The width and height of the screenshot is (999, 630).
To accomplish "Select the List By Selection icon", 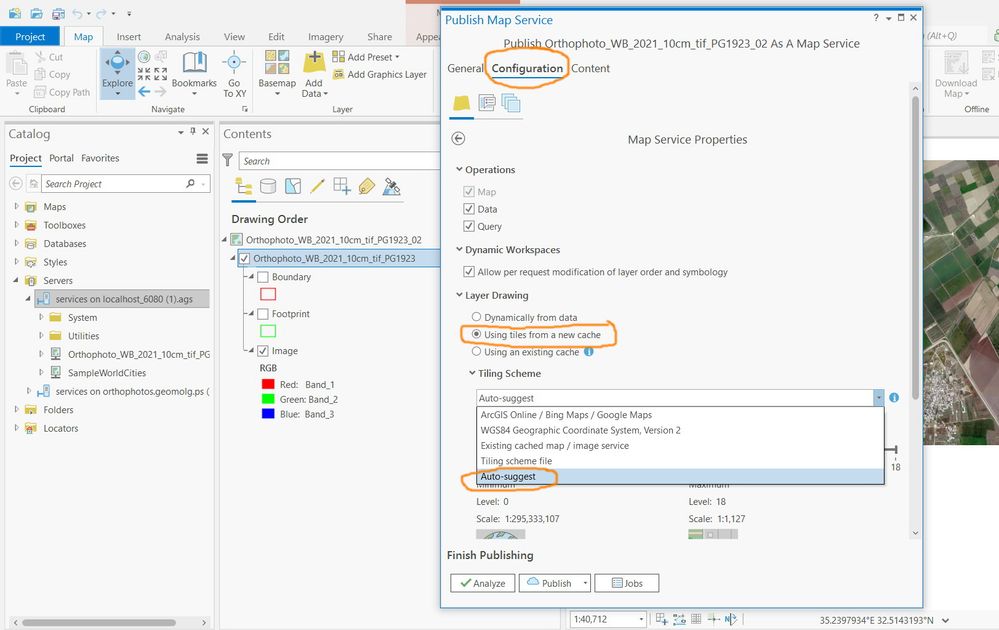I will (x=293, y=186).
